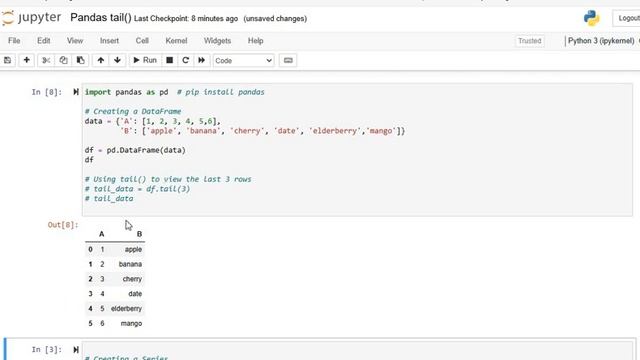Cut selected cells with scissors icon
This screenshot has height=360, width=640.
point(46,60)
